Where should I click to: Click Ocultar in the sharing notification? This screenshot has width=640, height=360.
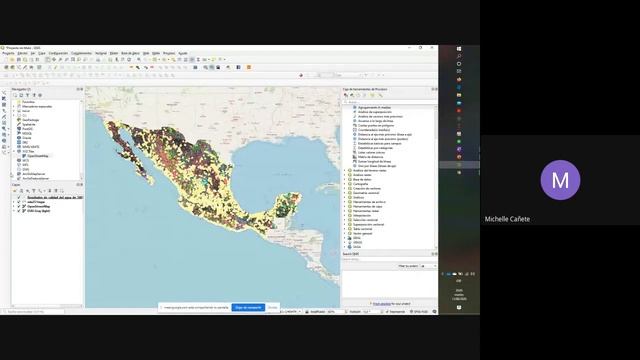273,307
